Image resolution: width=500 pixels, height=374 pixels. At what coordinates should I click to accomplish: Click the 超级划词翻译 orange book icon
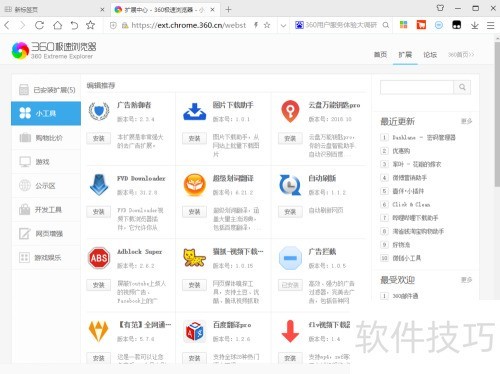(195, 185)
